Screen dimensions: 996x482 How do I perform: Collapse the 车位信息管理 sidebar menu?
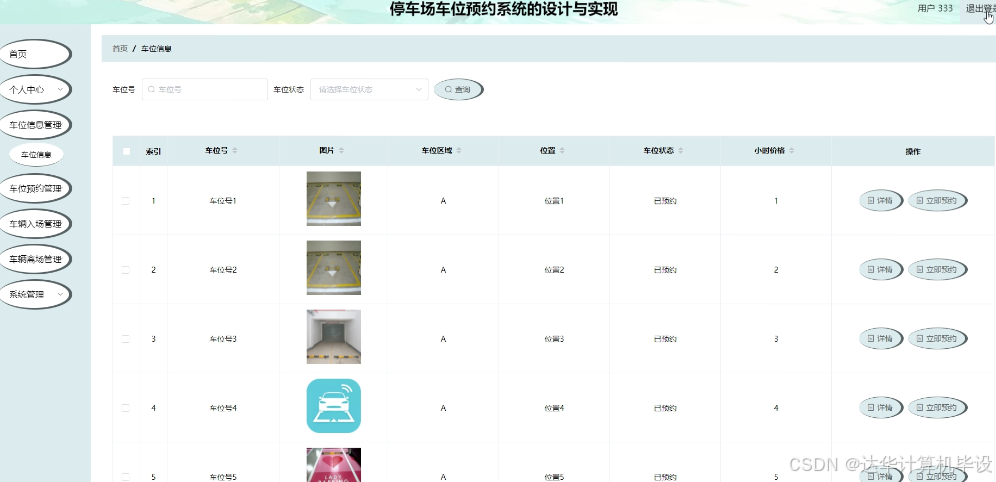click(36, 125)
